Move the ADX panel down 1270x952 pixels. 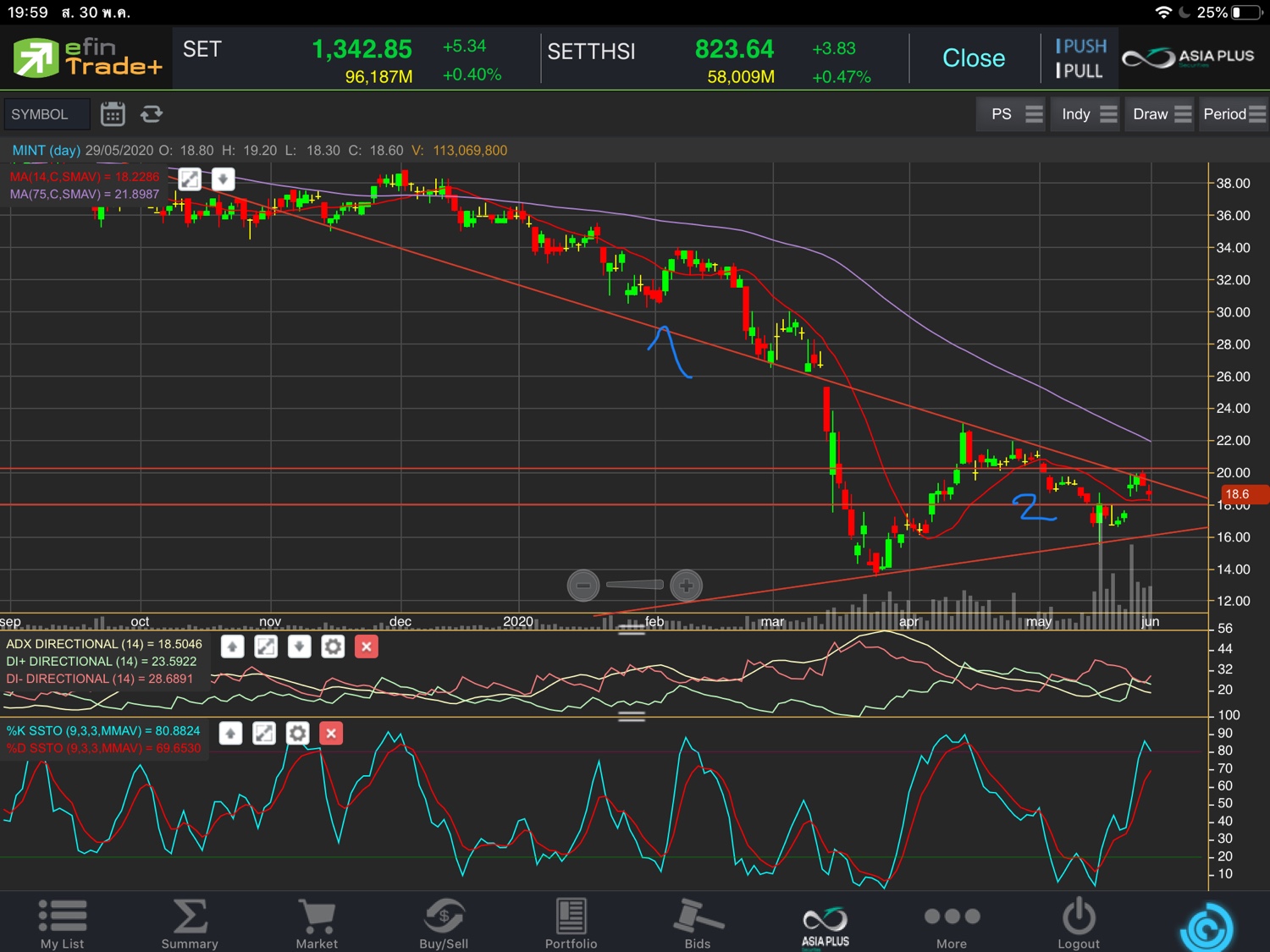(299, 647)
